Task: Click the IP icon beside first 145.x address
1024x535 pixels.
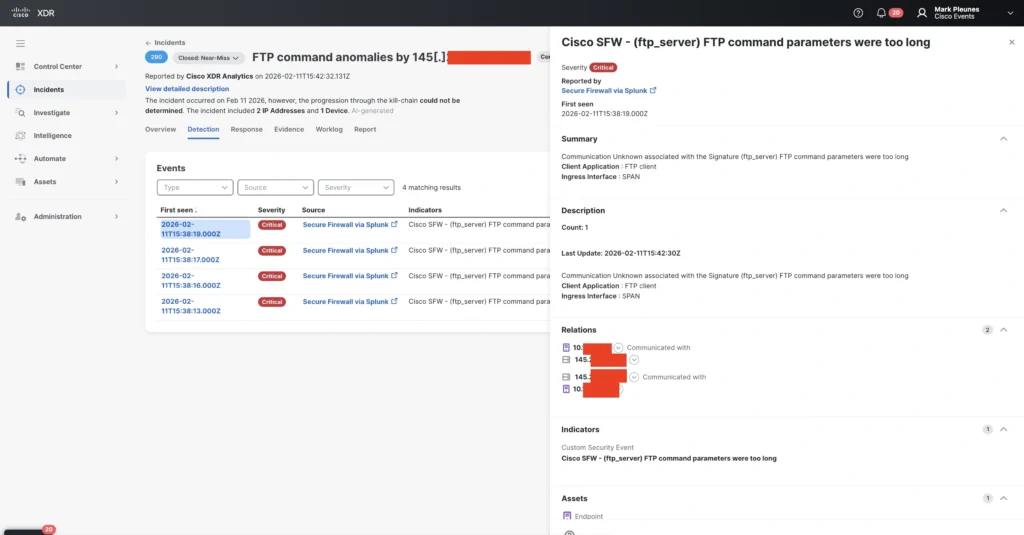Action: 566,360
